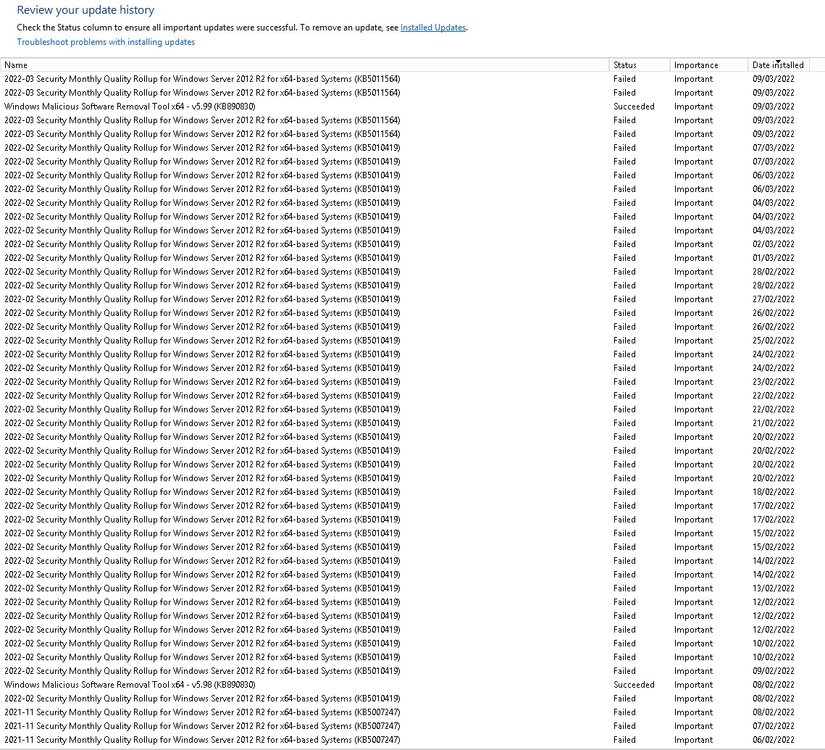Open Troubleshoot problems with installing updates
Screen dimensions: 825x750
pos(106,42)
